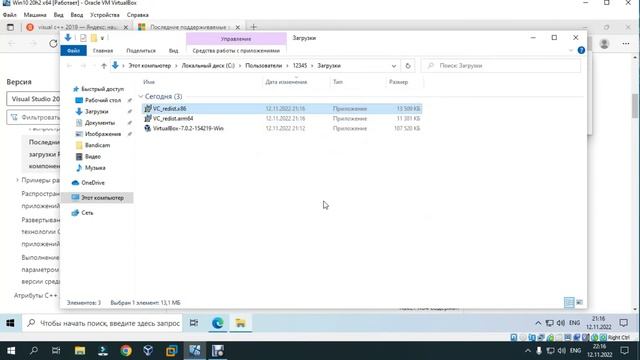Screen dimensions: 640x360
Task: Open Edge from the guest taskbar
Action: (x=218, y=323)
